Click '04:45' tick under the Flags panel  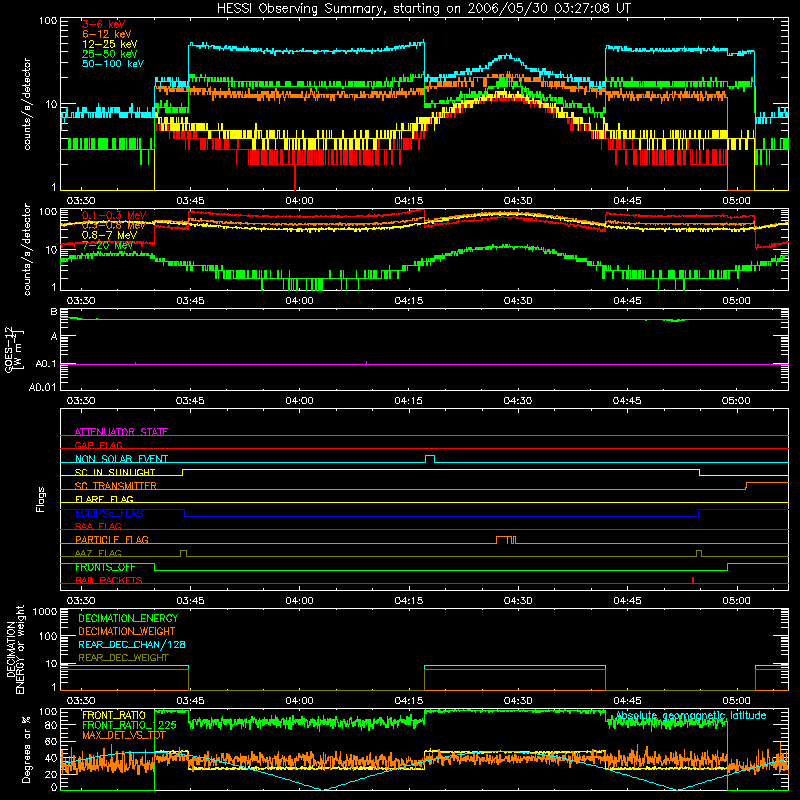point(627,600)
